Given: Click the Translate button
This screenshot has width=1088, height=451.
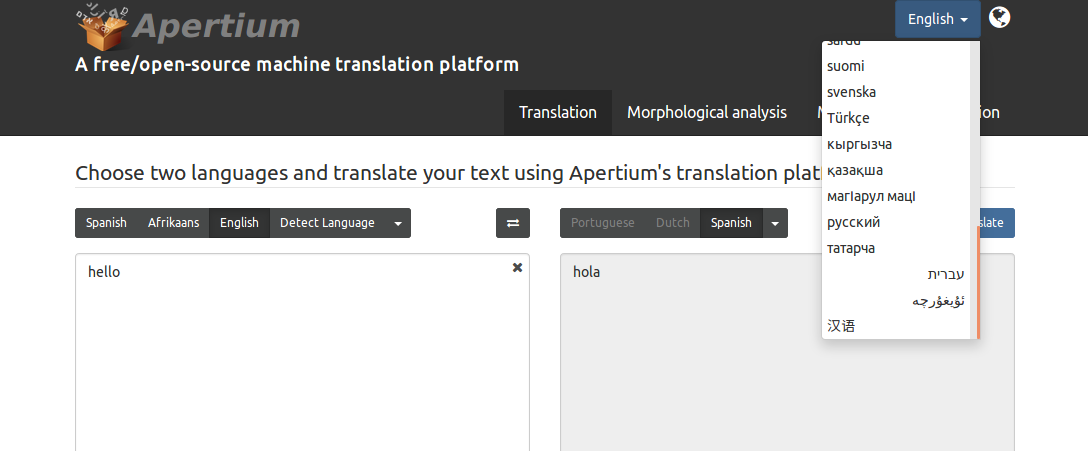Looking at the screenshot, I should pos(997,223).
